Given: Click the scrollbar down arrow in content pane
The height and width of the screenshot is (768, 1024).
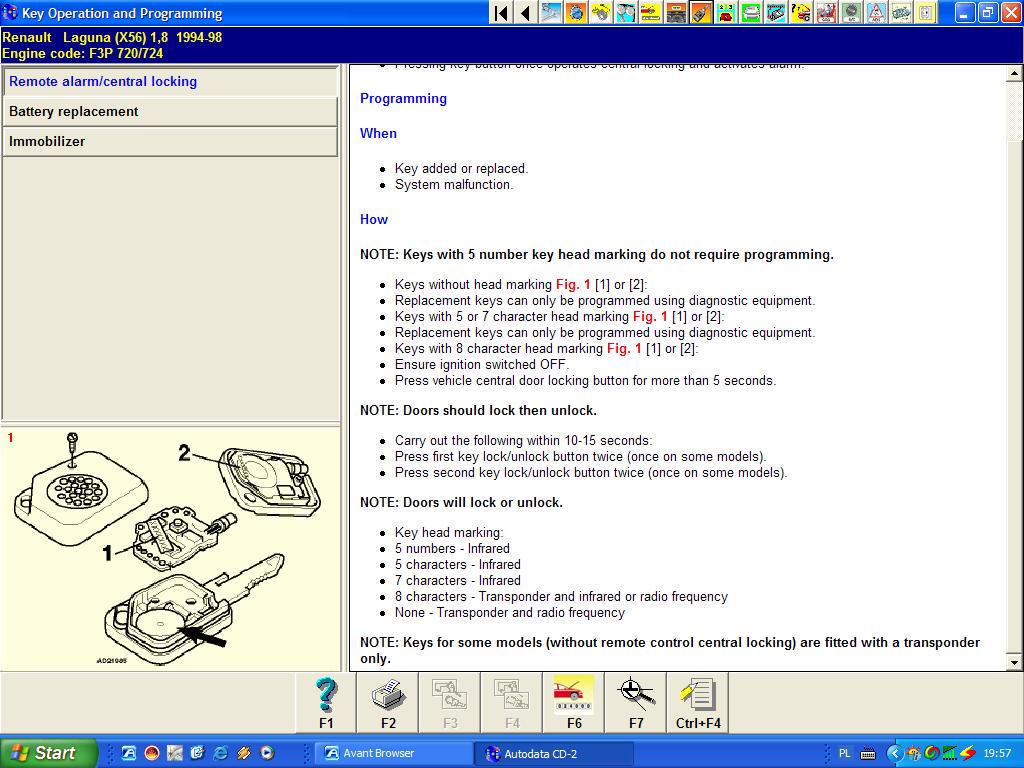Looking at the screenshot, I should 1014,662.
